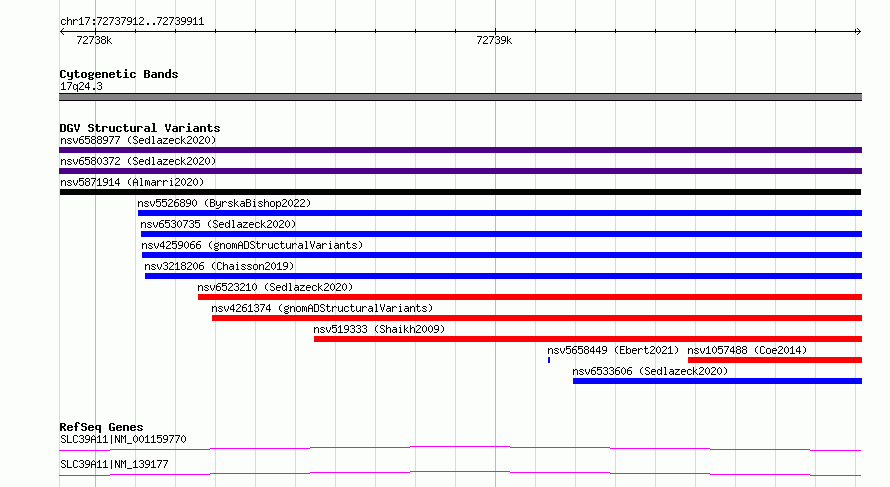Click the ruler's right arrowhead

coord(858,32)
